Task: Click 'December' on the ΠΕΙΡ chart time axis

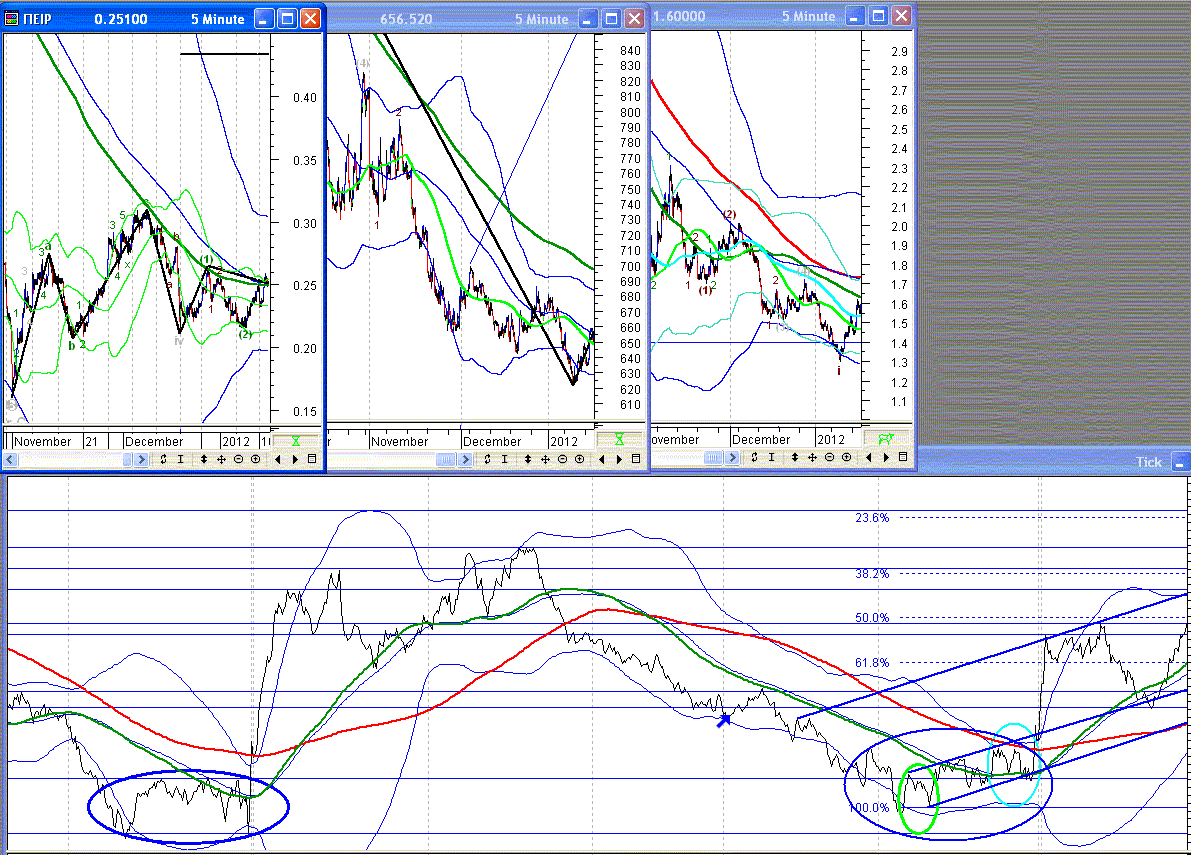Action: pos(154,442)
